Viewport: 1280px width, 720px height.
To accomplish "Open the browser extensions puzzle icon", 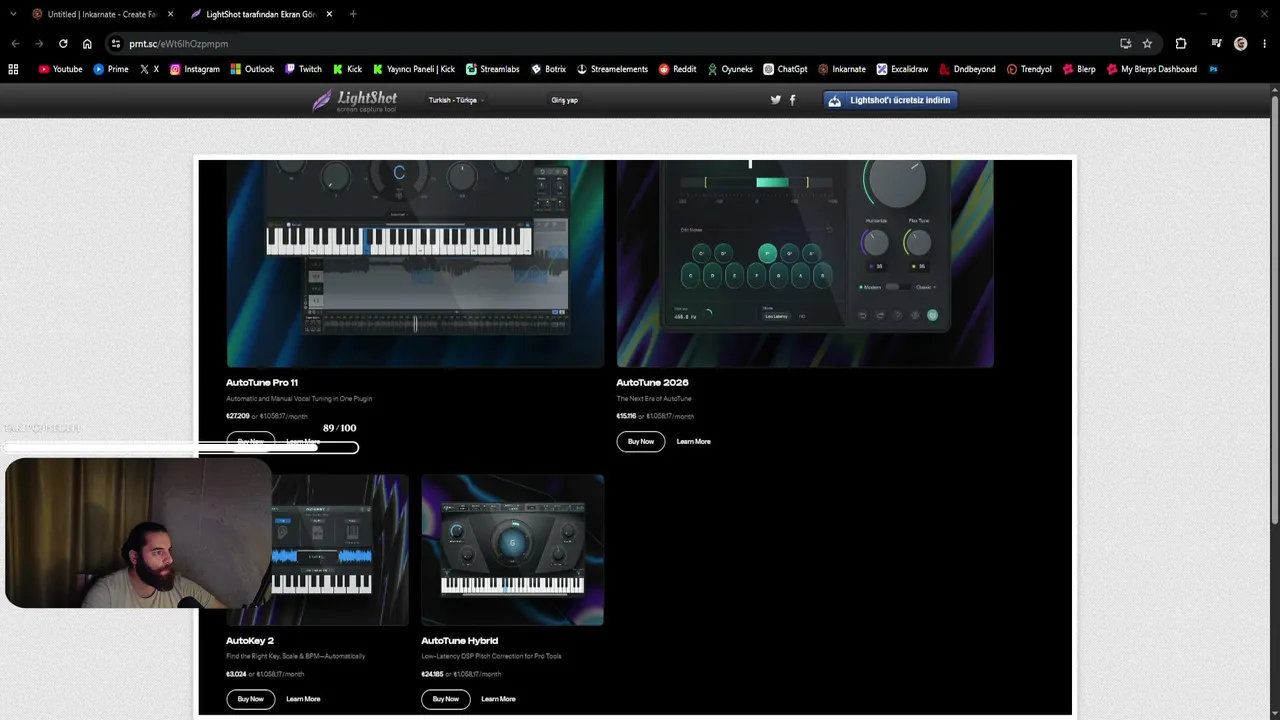I will (1181, 44).
